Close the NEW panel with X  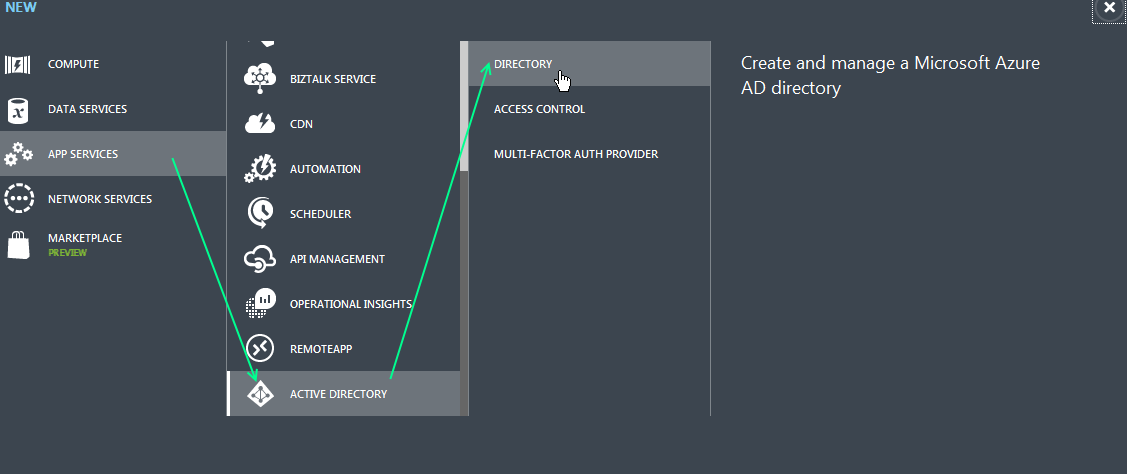[x=1109, y=10]
